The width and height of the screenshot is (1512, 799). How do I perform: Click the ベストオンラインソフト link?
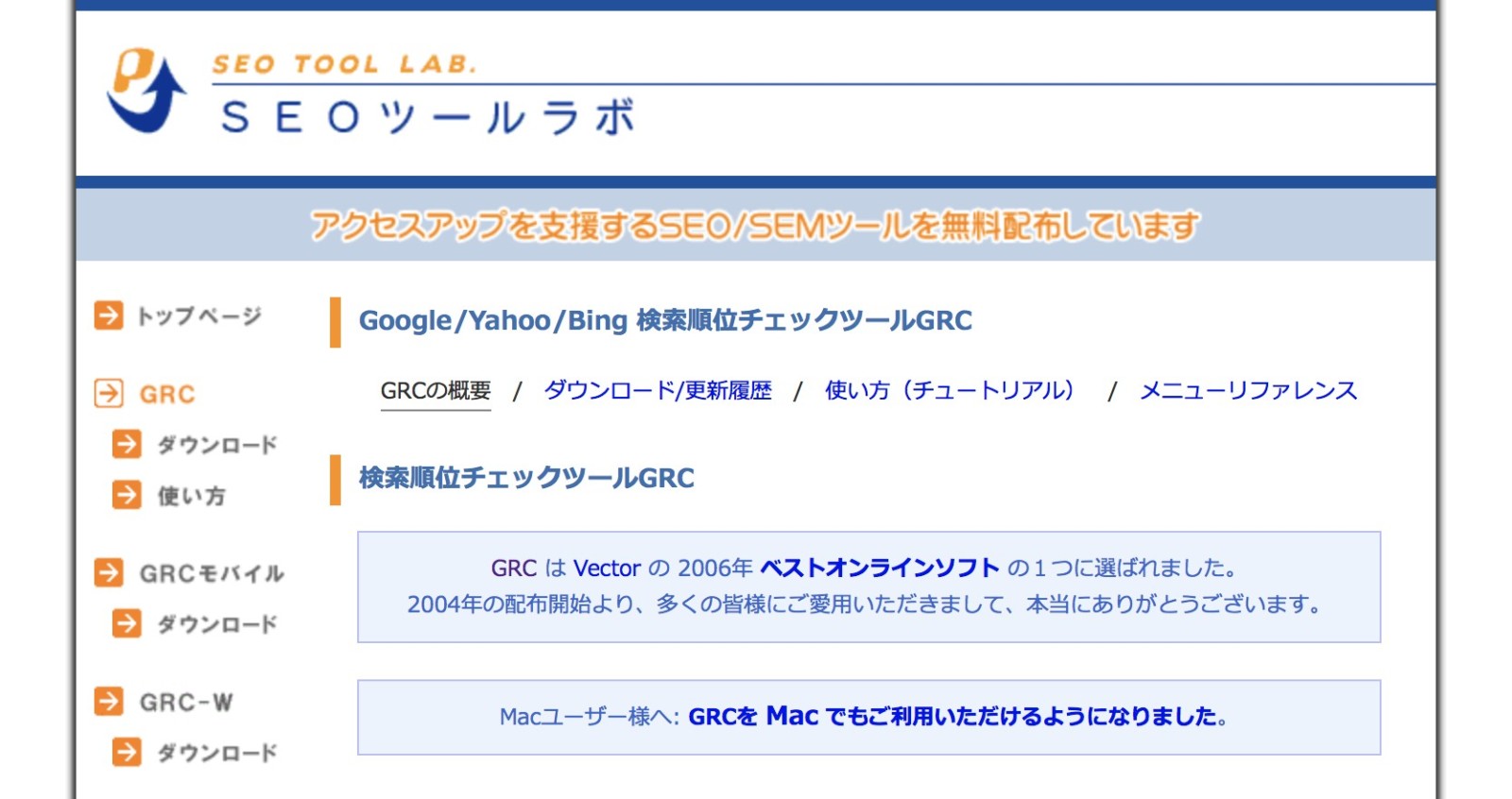(x=880, y=568)
